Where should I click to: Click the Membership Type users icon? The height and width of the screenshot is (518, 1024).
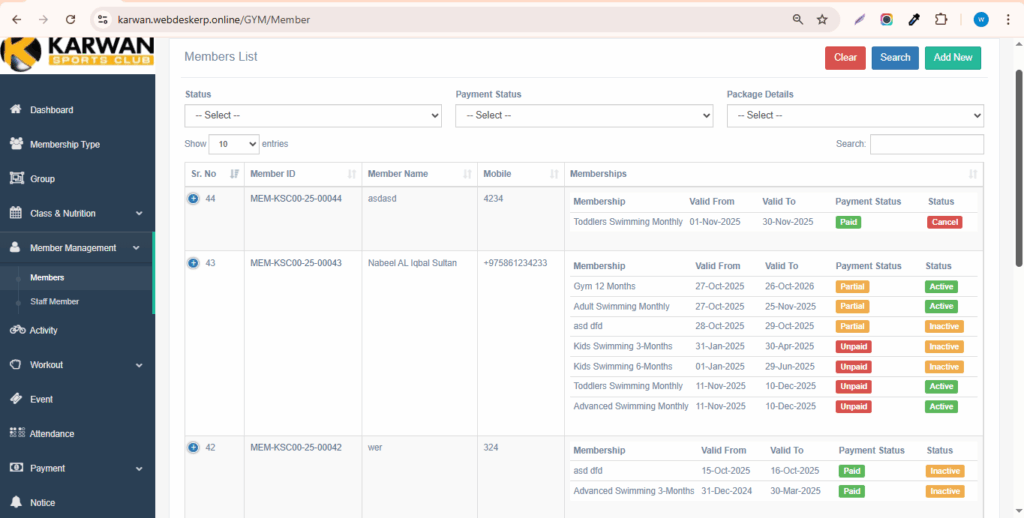17,144
